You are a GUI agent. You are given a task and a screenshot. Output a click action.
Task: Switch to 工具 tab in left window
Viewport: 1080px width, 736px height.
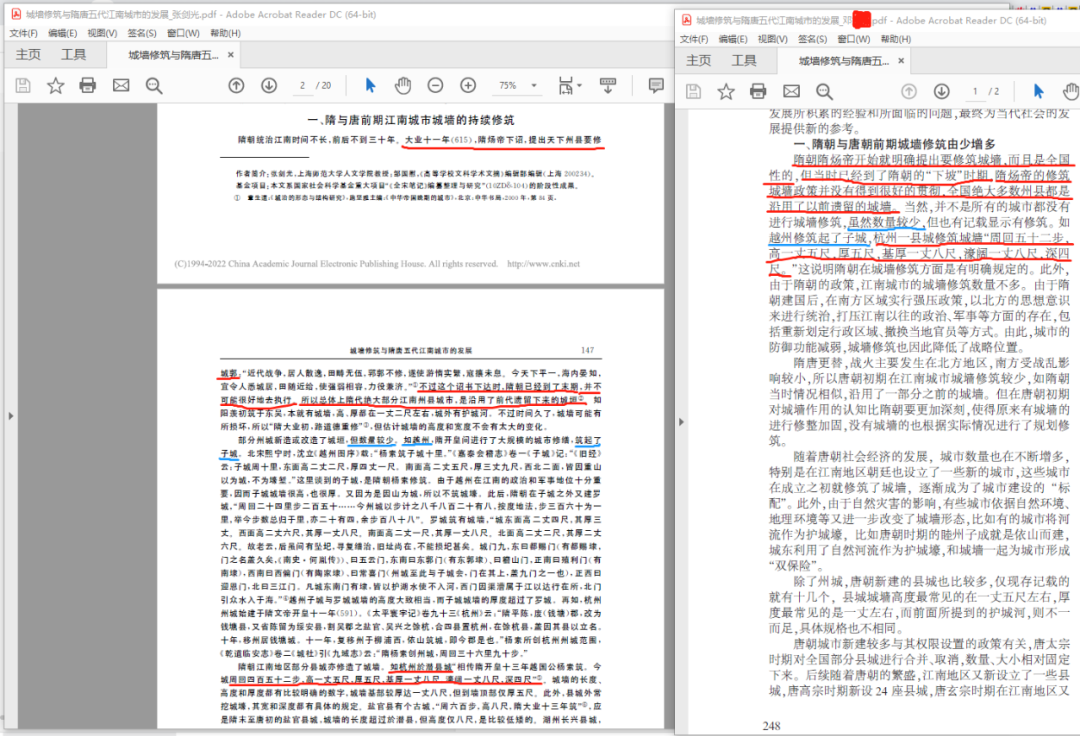click(x=73, y=55)
